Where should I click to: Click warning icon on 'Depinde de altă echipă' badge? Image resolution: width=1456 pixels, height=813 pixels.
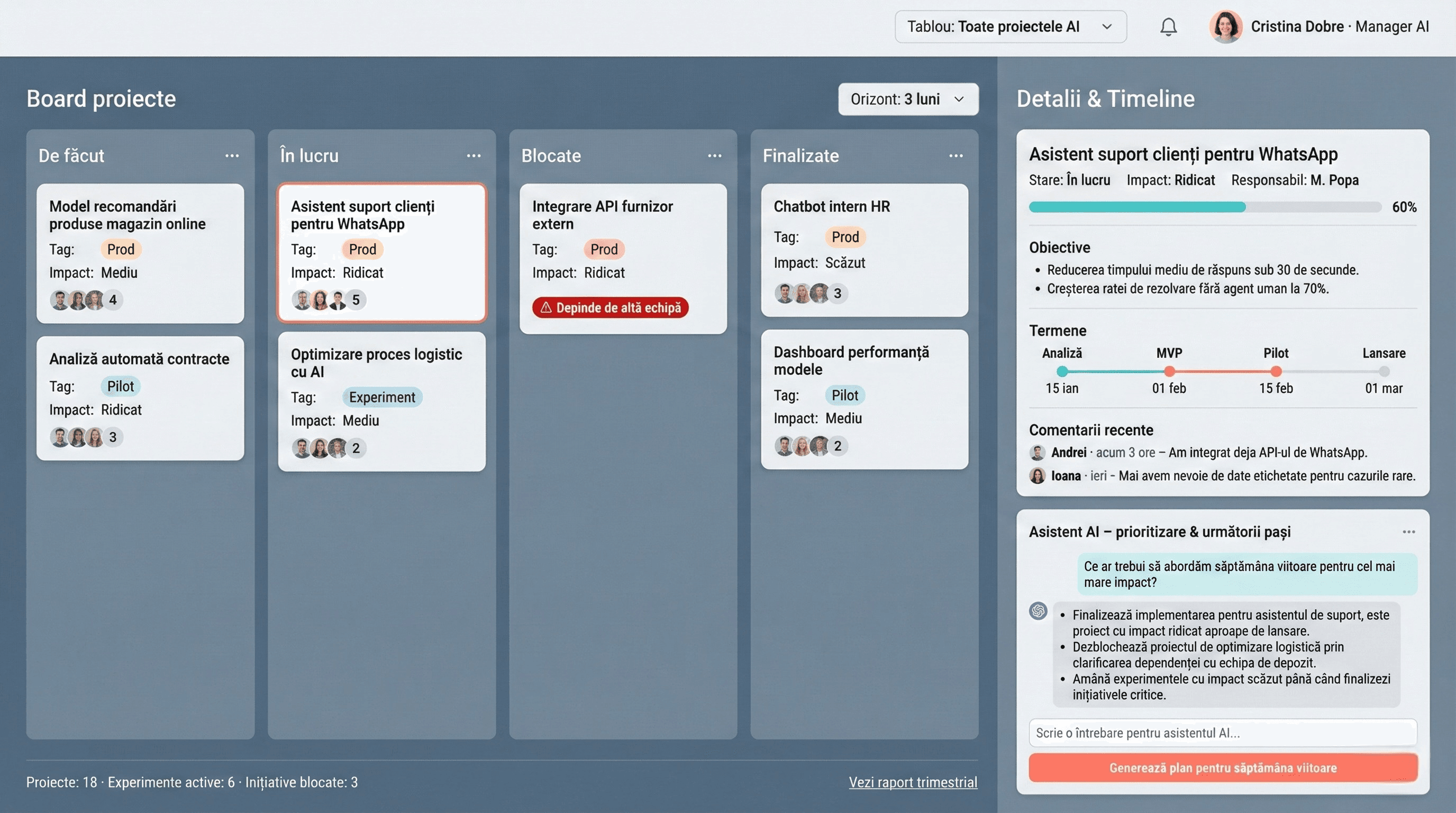545,308
